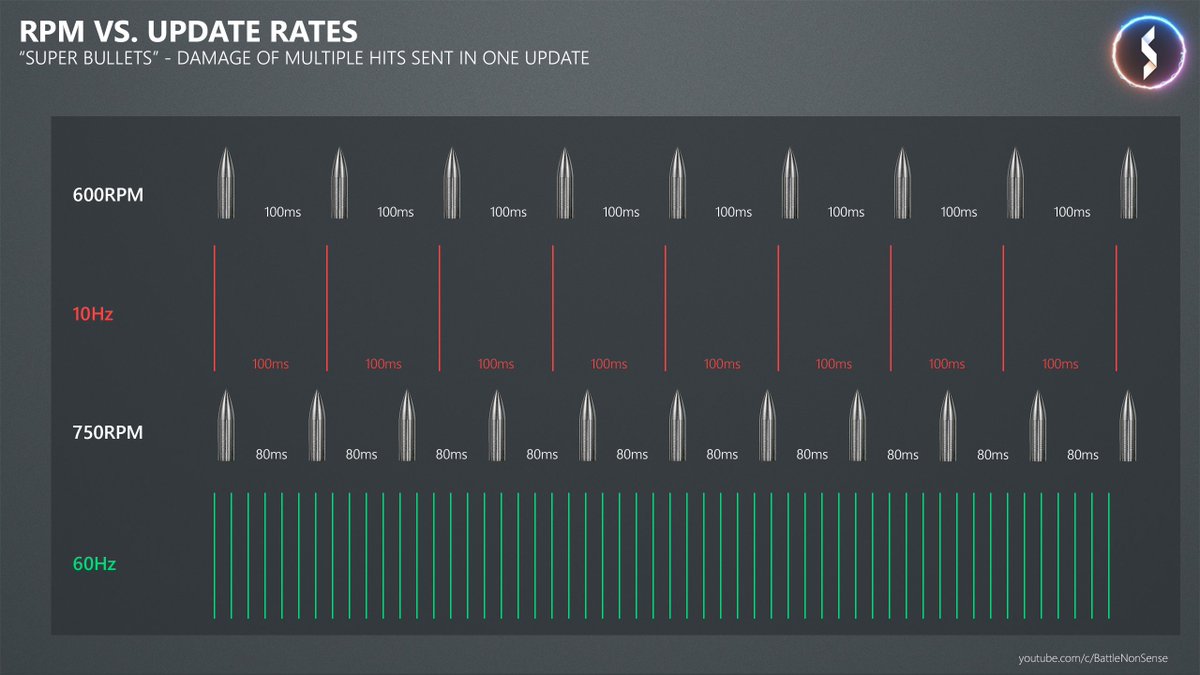1200x675 pixels.
Task: Click the first red 10Hz tick line
Action: click(214, 308)
